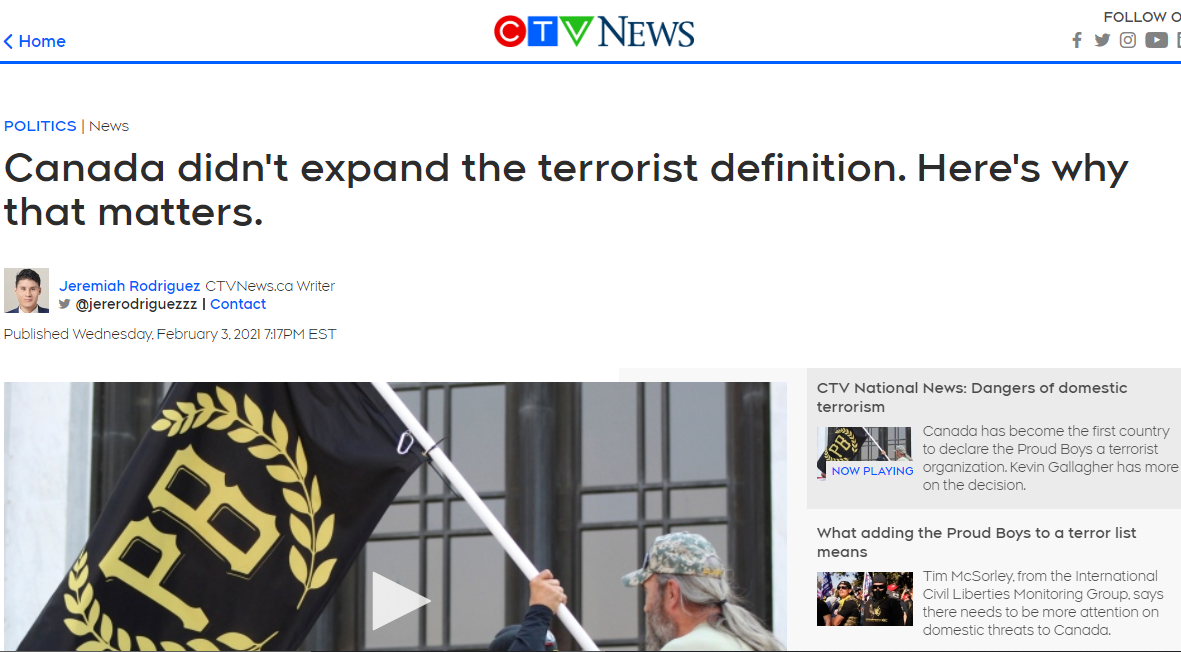Open 'What adding the Proud Boys' title
Image resolution: width=1181 pixels, height=652 pixels.
tap(976, 542)
